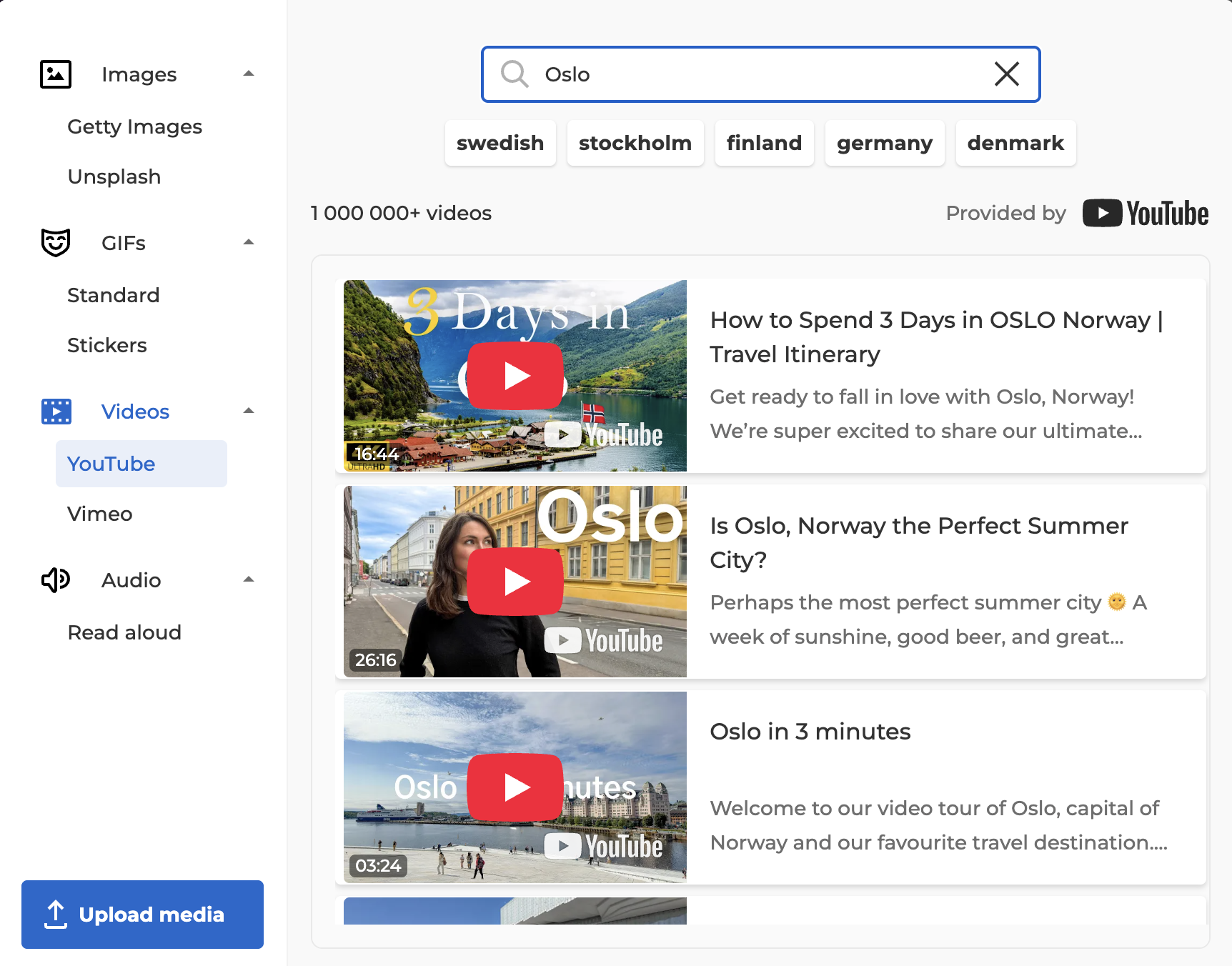The width and height of the screenshot is (1232, 966).
Task: Focus the Oslo search field
Action: click(x=761, y=74)
